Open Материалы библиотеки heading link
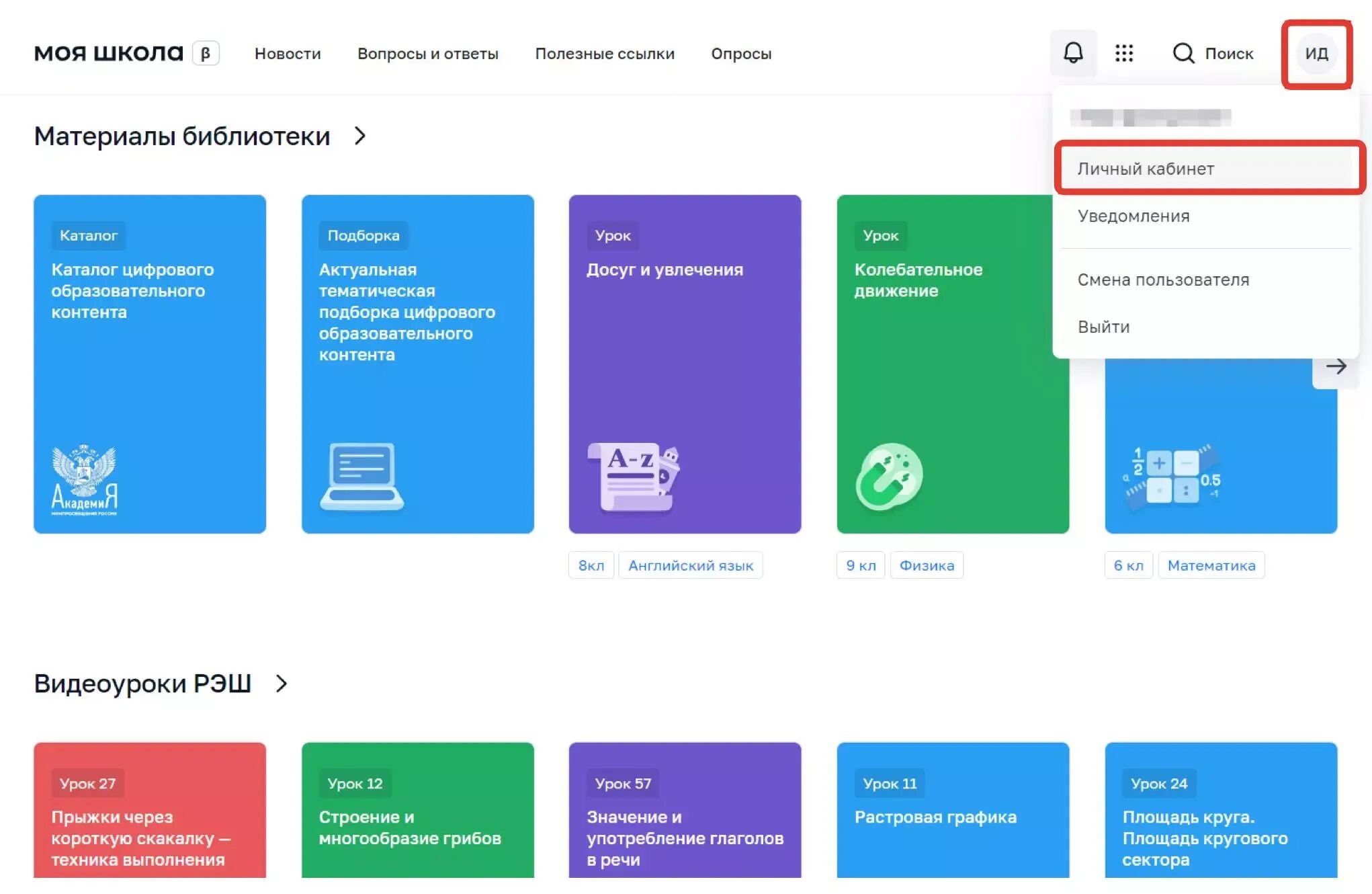The width and height of the screenshot is (1372, 894). (x=182, y=136)
